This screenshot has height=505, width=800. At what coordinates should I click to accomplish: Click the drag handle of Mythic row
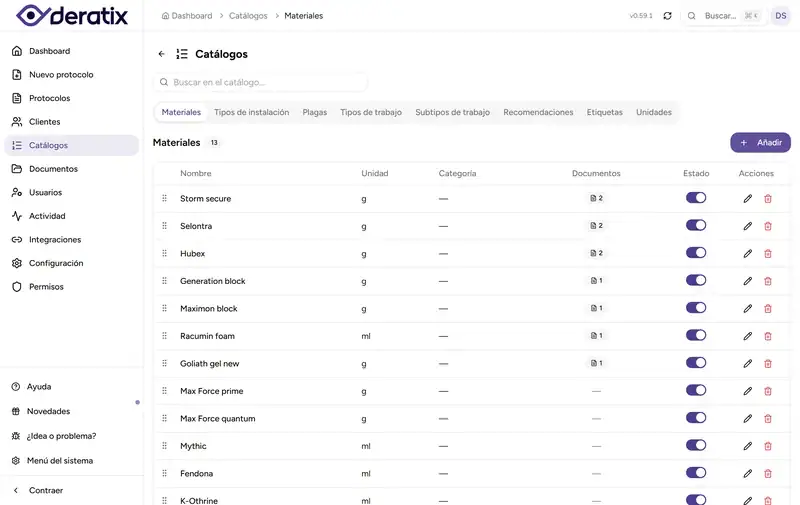coord(164,446)
